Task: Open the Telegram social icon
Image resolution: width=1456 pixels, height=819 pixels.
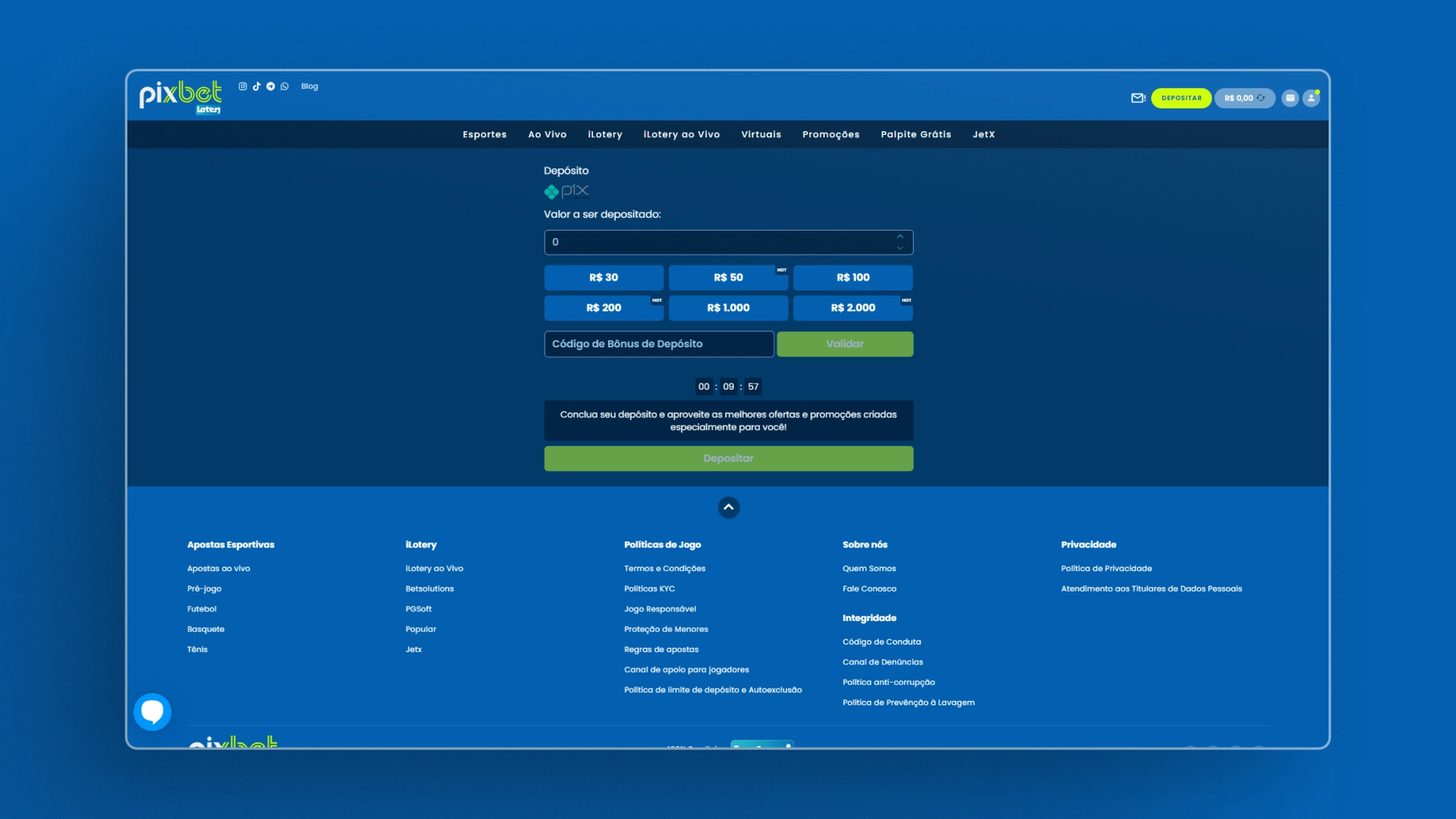Action: coord(271,86)
